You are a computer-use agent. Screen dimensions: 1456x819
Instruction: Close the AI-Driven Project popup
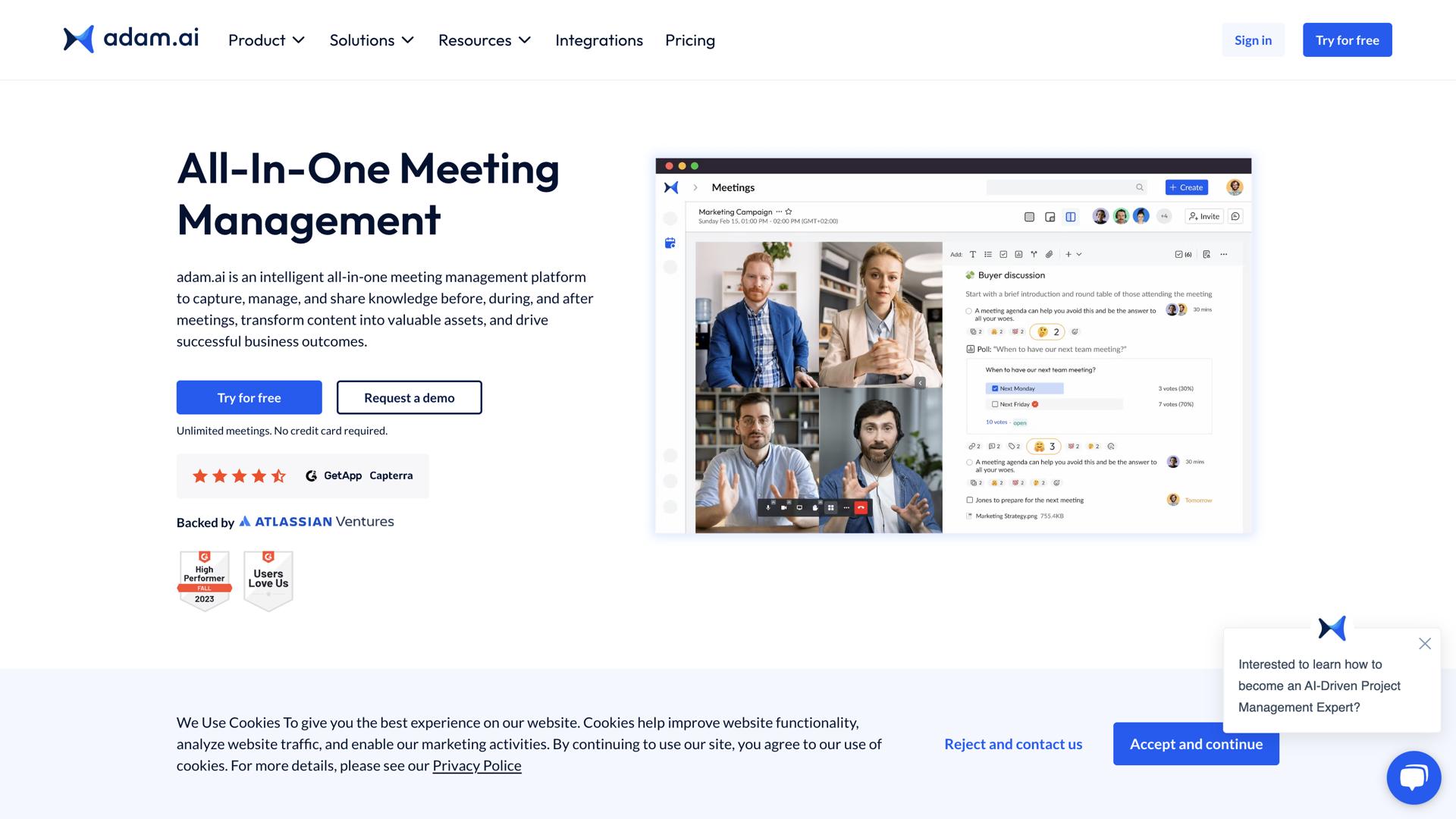(1425, 644)
